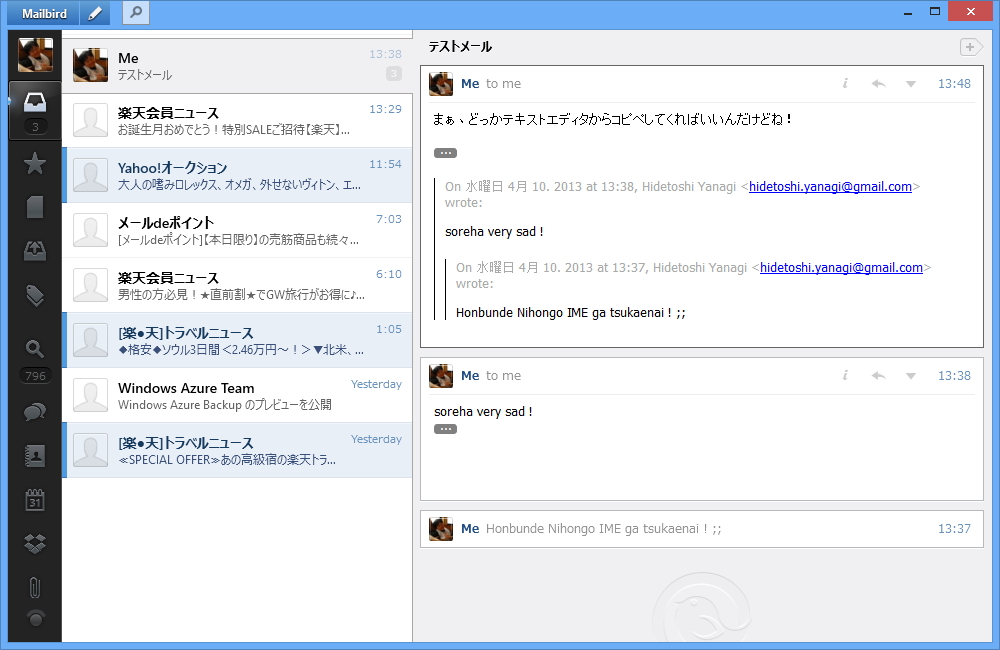Open attachments via the paperclip icon
Image resolution: width=1000 pixels, height=650 pixels.
tap(34, 587)
